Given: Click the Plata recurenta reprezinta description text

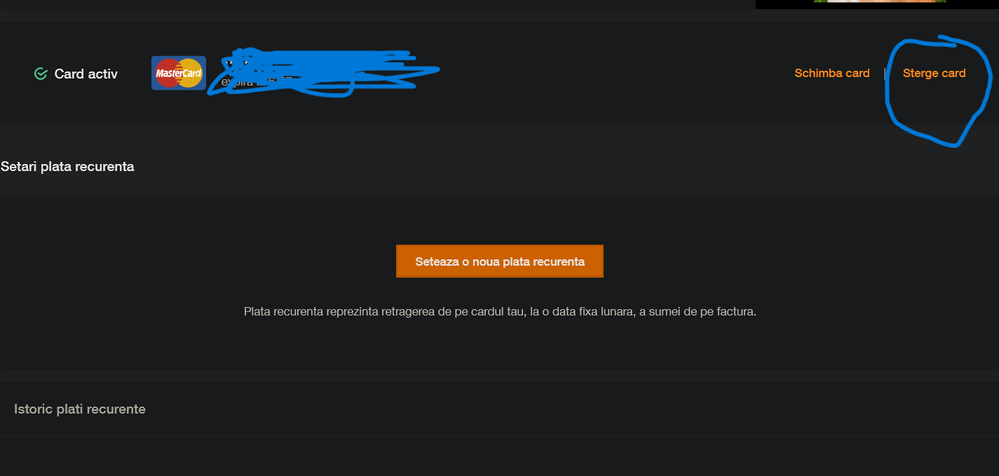Looking at the screenshot, I should 500,312.
